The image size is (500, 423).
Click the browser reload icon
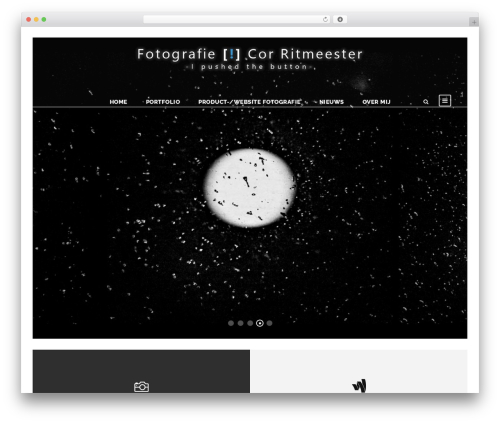(x=325, y=20)
